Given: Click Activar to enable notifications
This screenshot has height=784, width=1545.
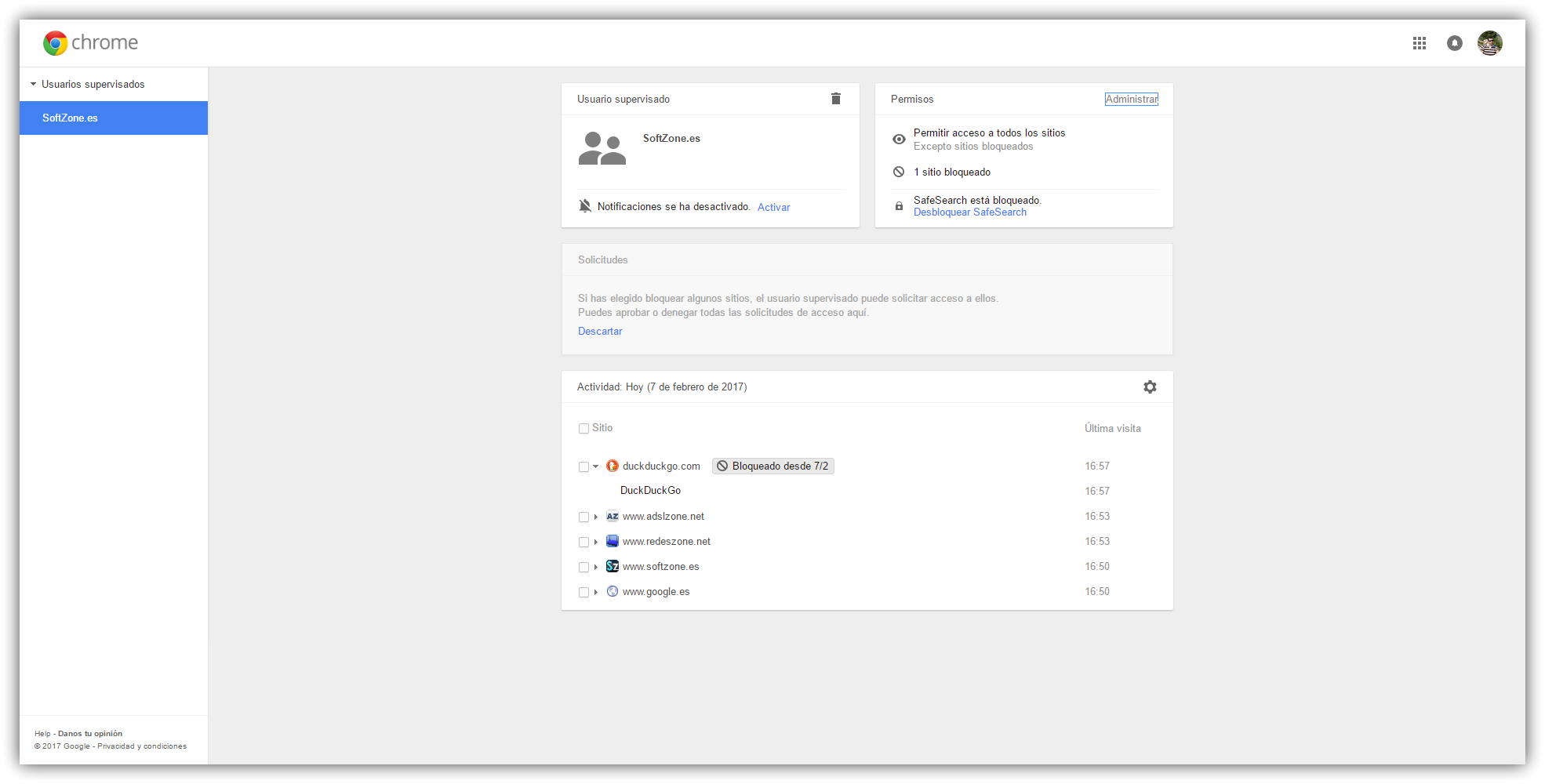Looking at the screenshot, I should tap(773, 207).
